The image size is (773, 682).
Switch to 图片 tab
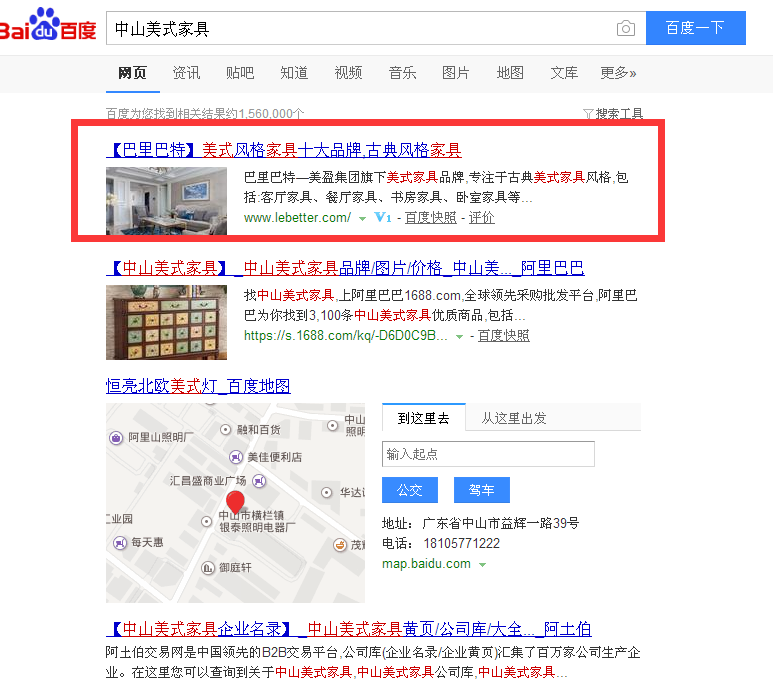coord(456,73)
